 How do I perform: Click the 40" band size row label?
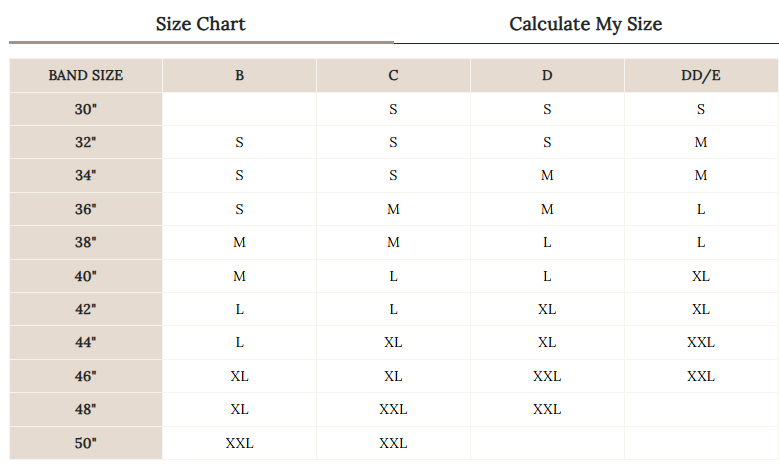click(x=86, y=276)
